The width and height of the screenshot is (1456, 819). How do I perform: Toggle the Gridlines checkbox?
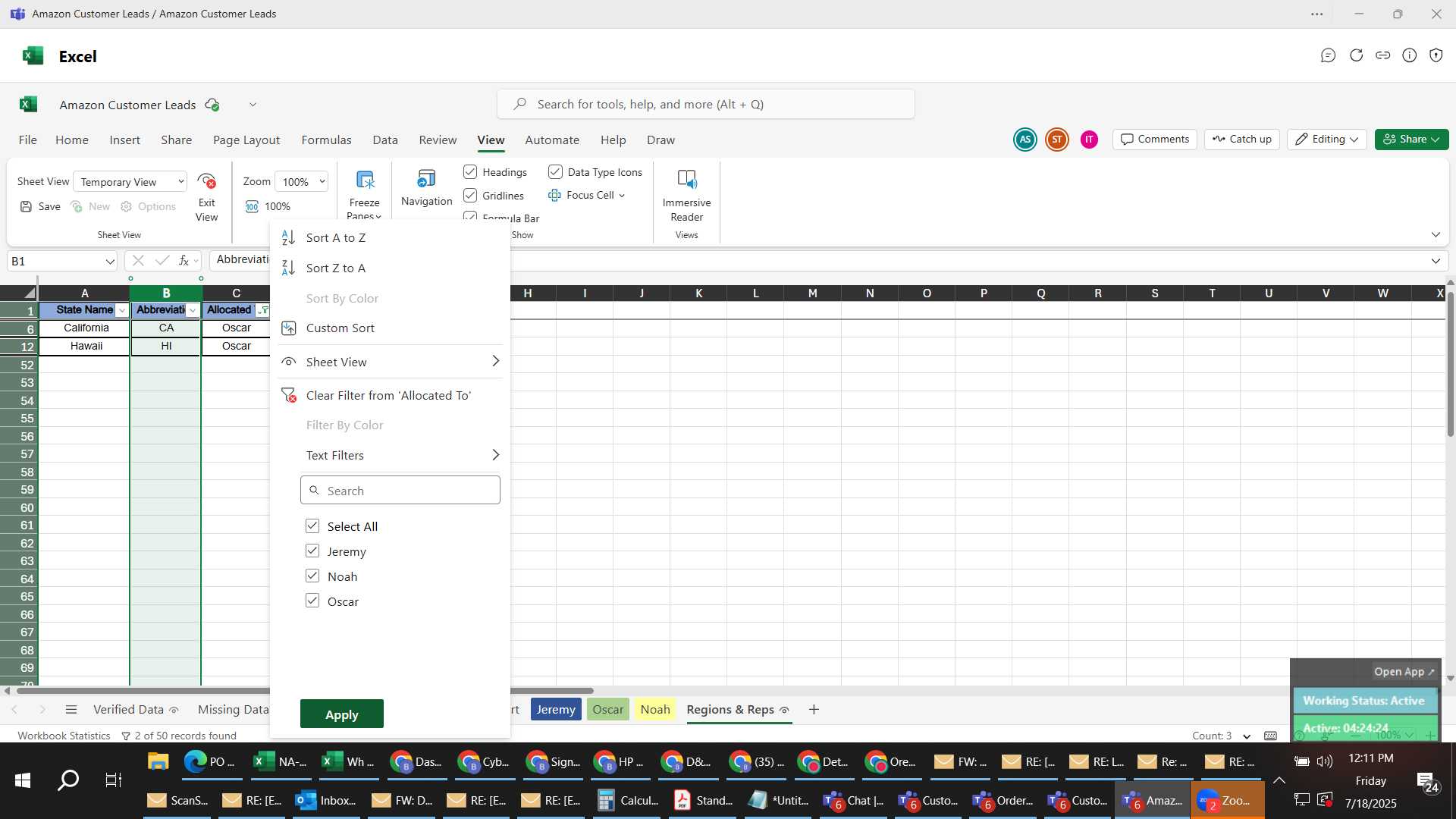coord(470,196)
